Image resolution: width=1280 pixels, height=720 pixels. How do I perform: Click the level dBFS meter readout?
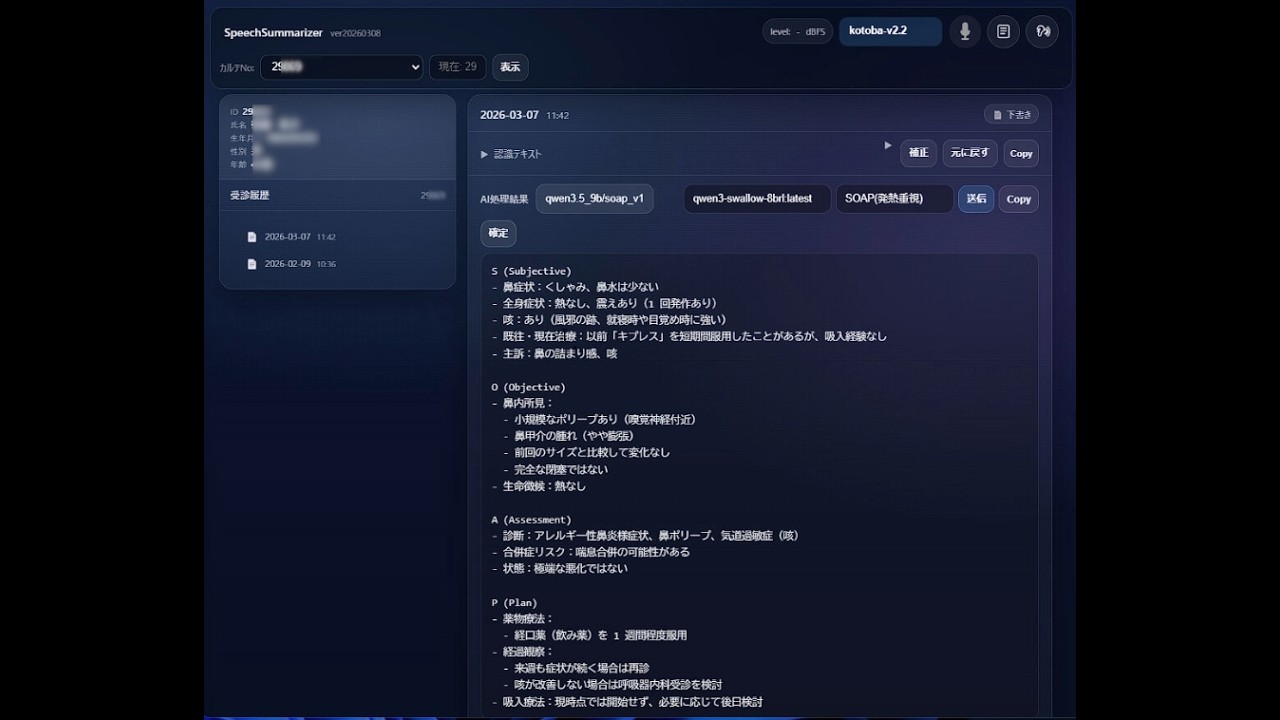797,31
